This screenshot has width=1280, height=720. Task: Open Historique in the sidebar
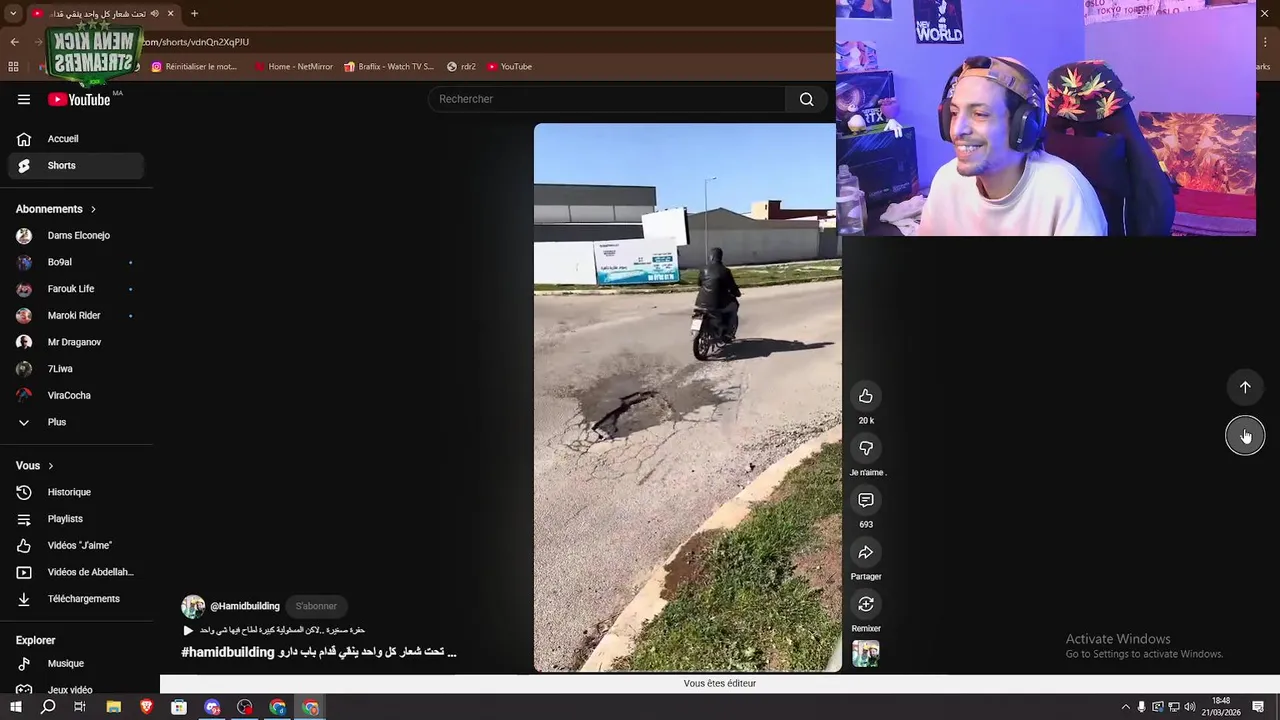(x=76, y=492)
